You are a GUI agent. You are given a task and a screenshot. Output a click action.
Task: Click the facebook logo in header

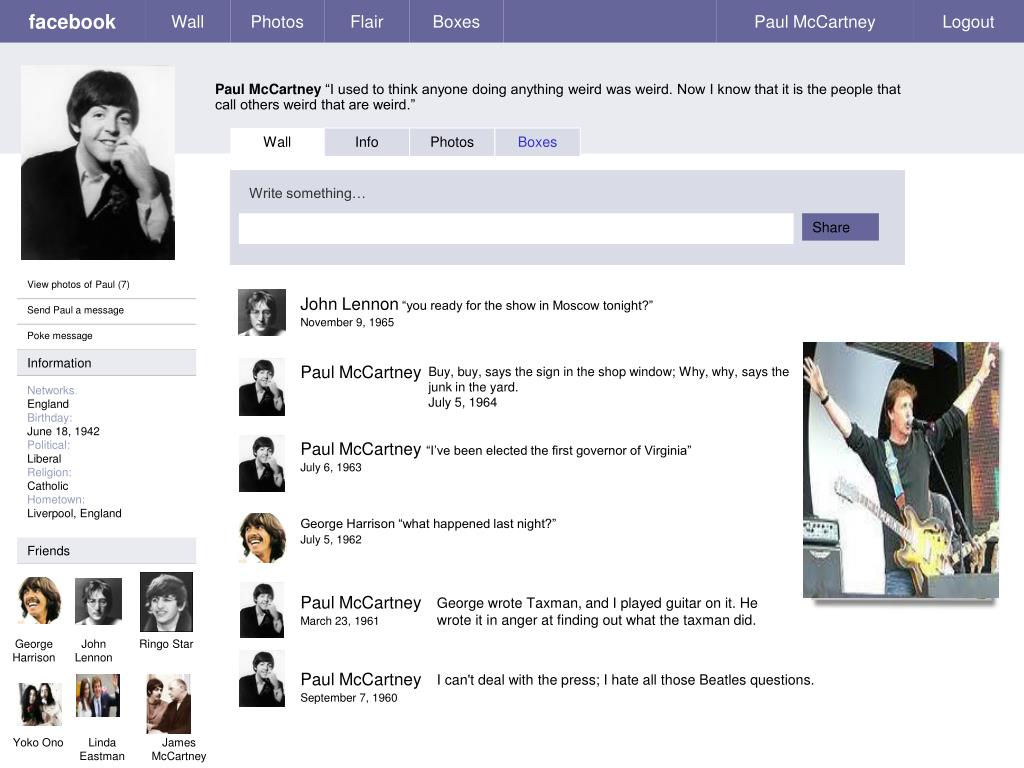pyautogui.click(x=72, y=22)
